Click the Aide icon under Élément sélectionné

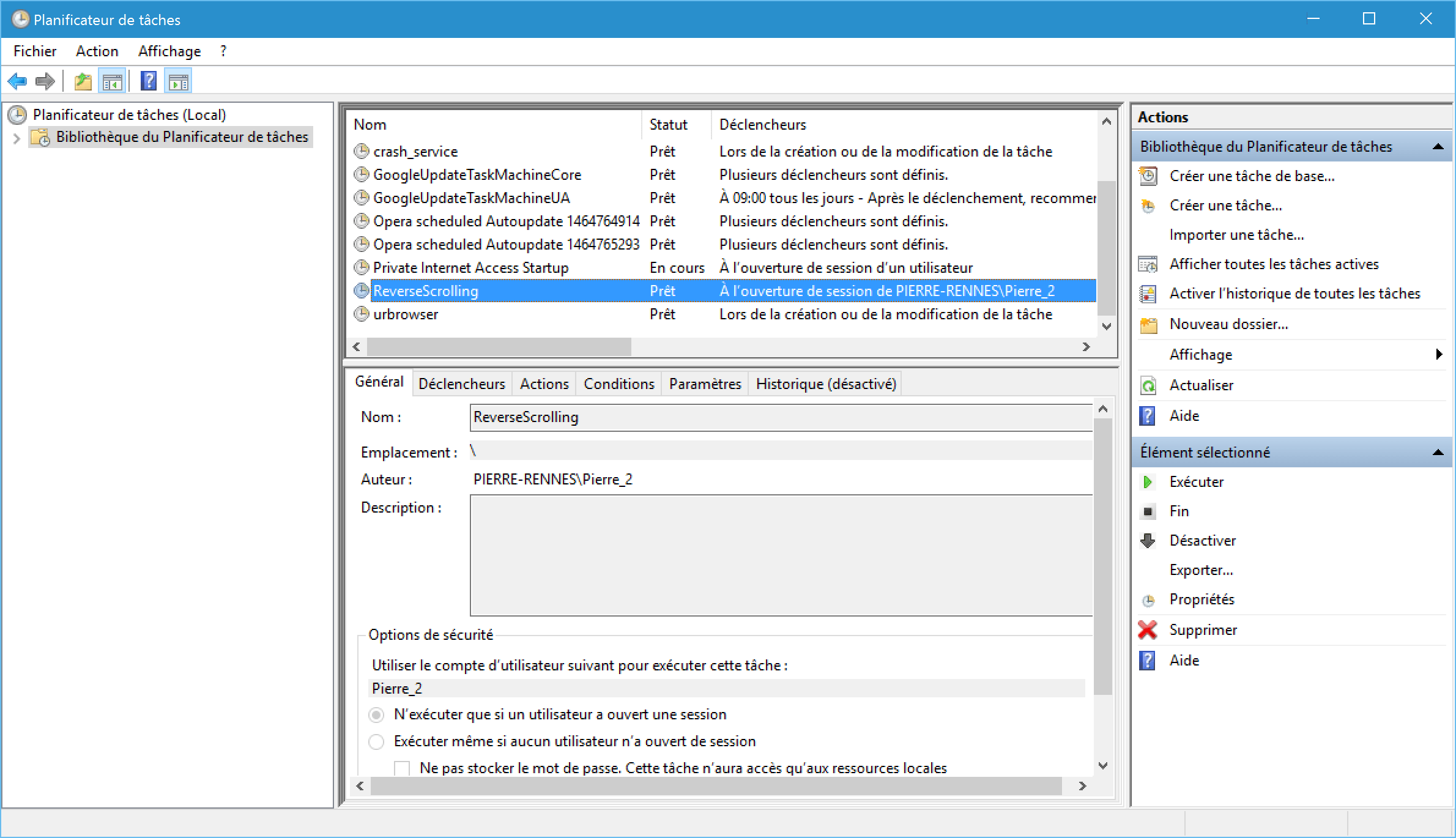click(x=1148, y=661)
